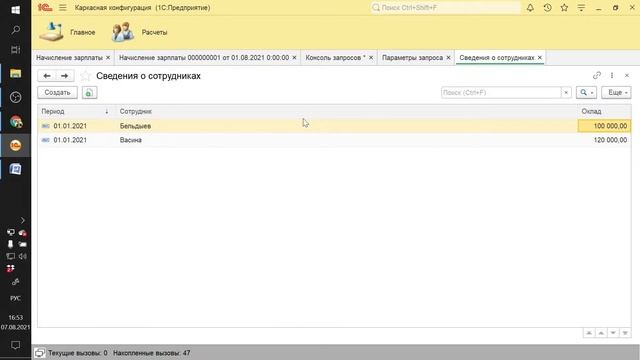This screenshot has height=360, width=640.
Task: Open Chrome from the taskbar
Action: [x=16, y=122]
